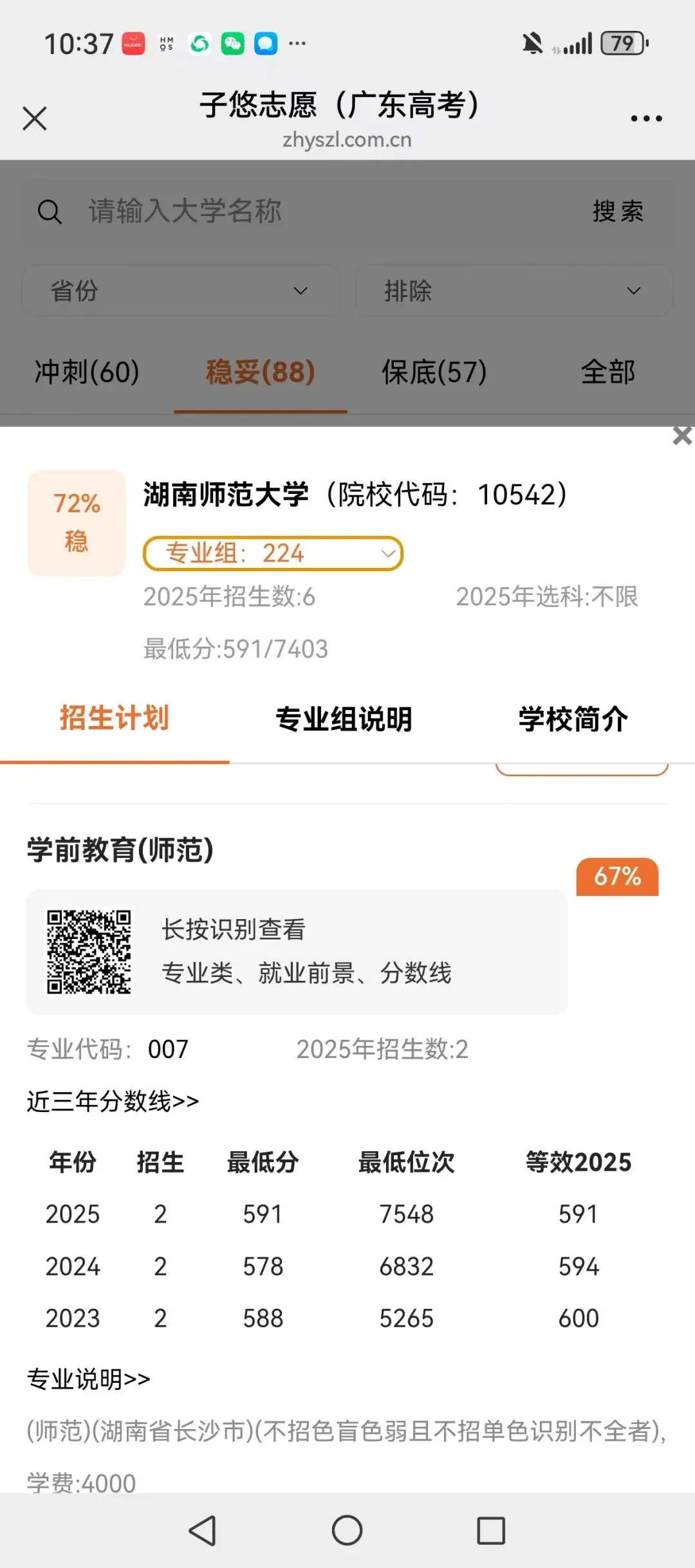Open 专业说明>> link
The image size is (695, 1568).
89,1379
